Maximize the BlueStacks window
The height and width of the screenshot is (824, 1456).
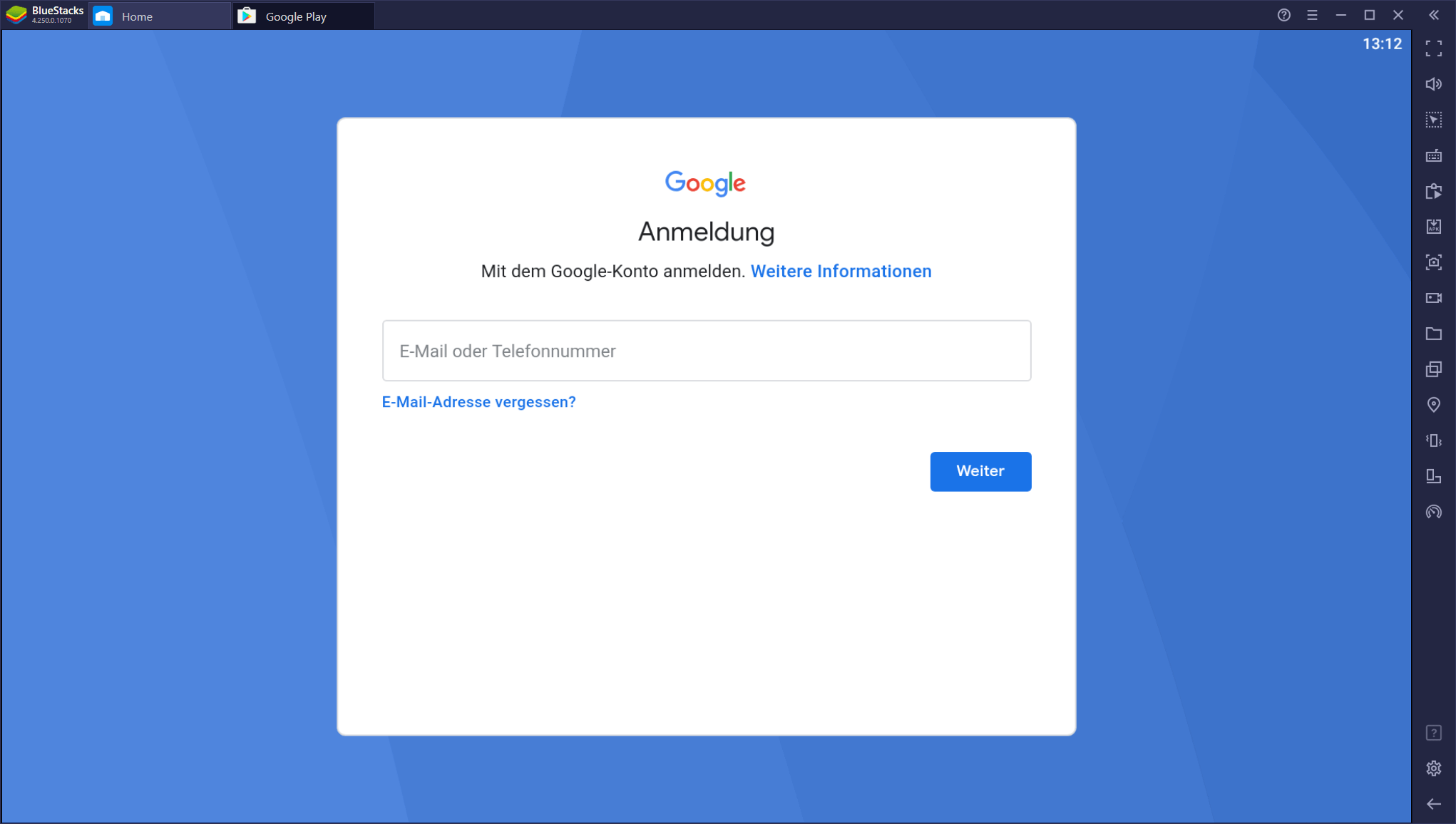click(x=1369, y=15)
